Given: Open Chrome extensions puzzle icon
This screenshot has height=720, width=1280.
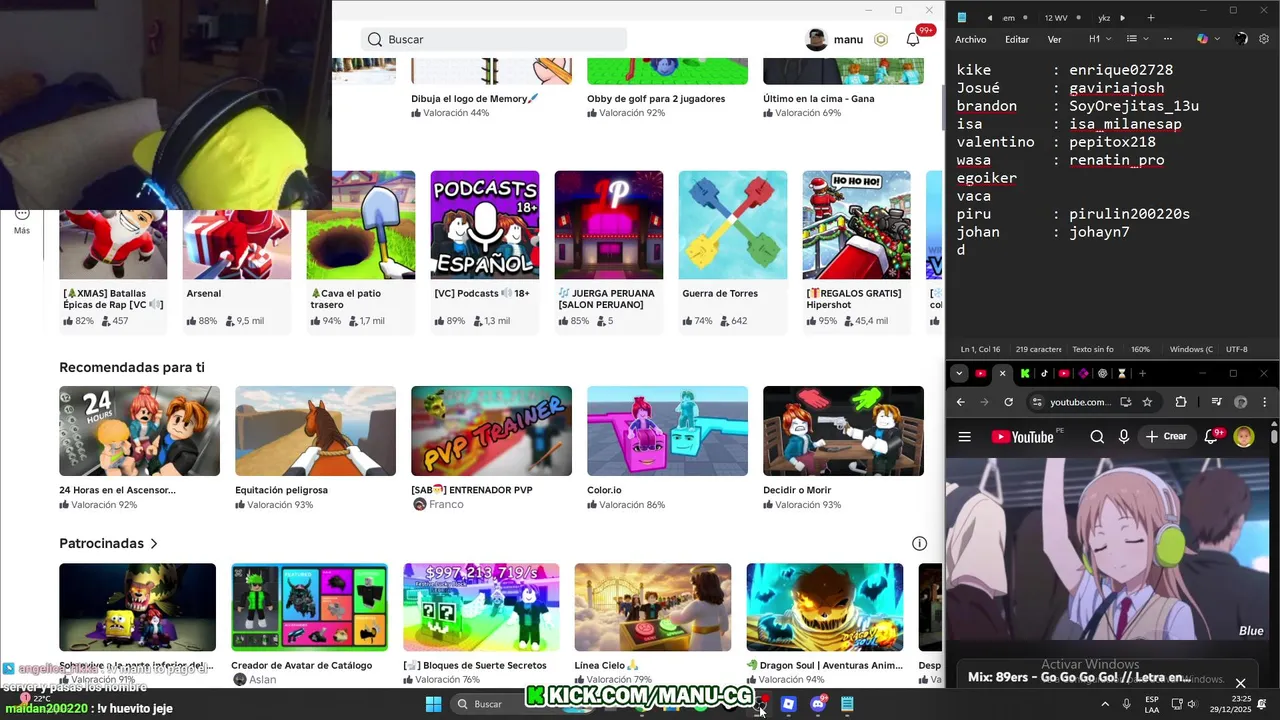Looking at the screenshot, I should tap(1181, 402).
